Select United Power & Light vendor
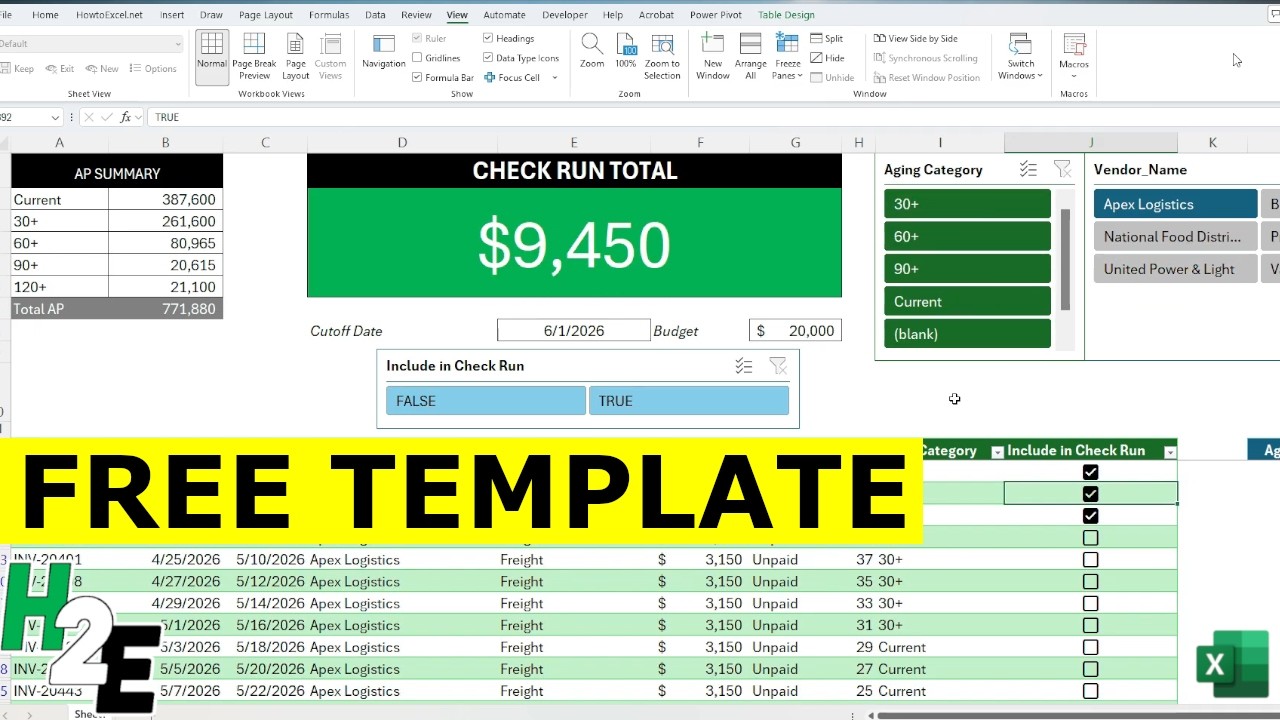1280x720 pixels. pos(1175,269)
